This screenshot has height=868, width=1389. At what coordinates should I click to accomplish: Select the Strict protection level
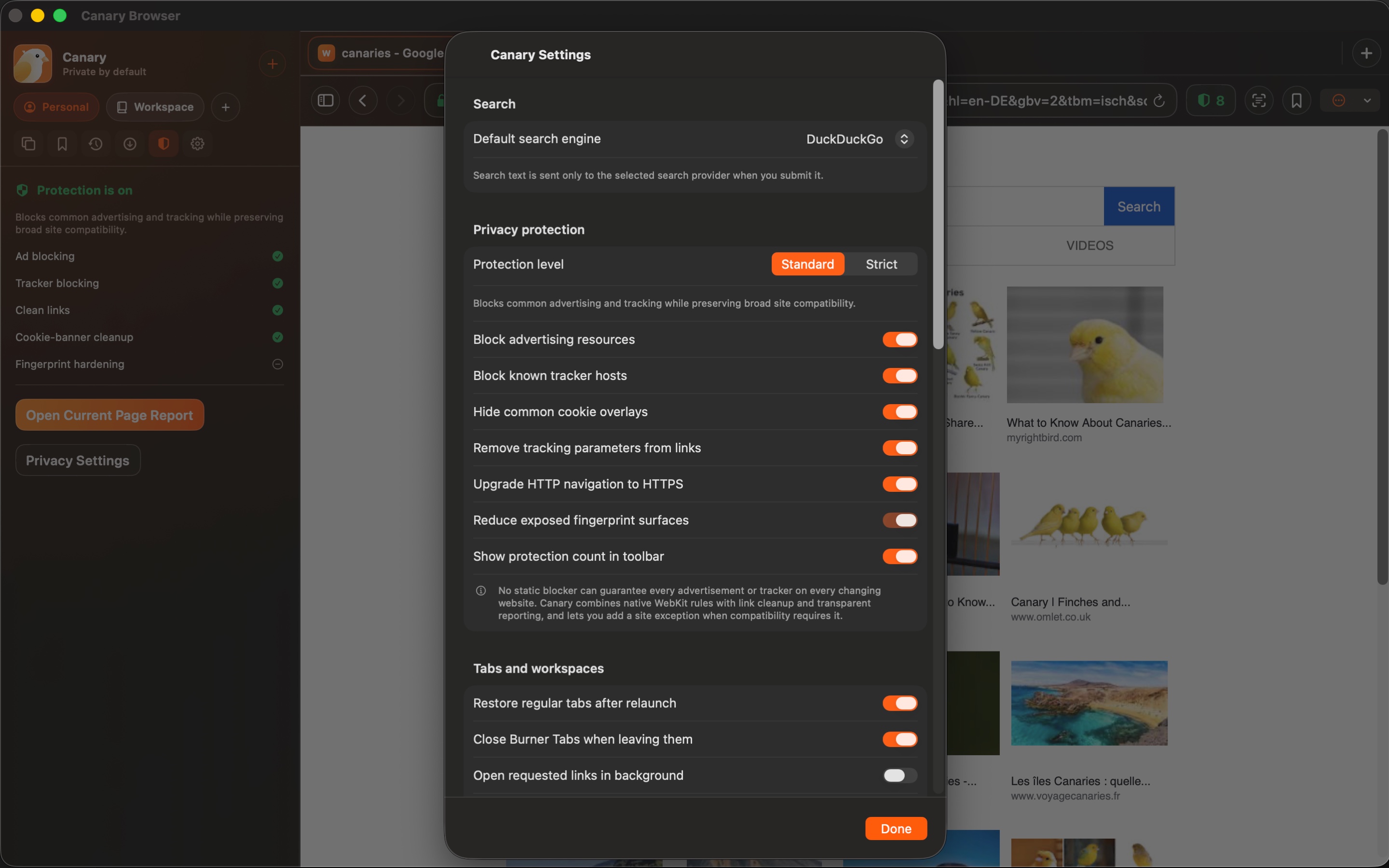coord(881,264)
